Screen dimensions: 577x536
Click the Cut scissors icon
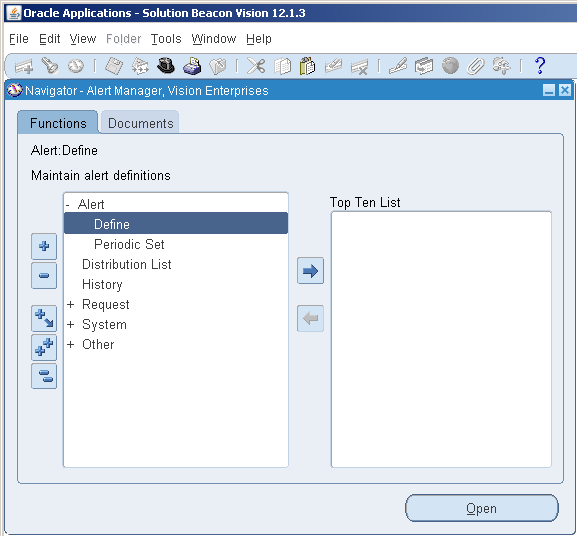tap(256, 66)
